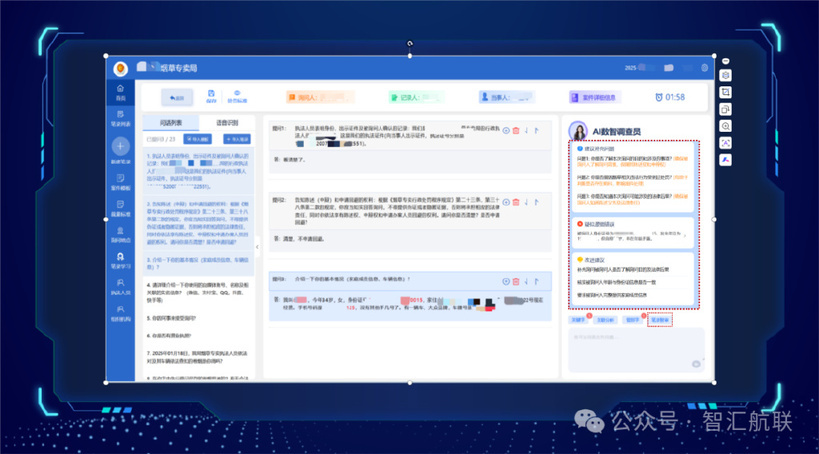The height and width of the screenshot is (454, 819).
Task: Select list item starting '4. 请详细介绍一下'
Action: [x=198, y=293]
